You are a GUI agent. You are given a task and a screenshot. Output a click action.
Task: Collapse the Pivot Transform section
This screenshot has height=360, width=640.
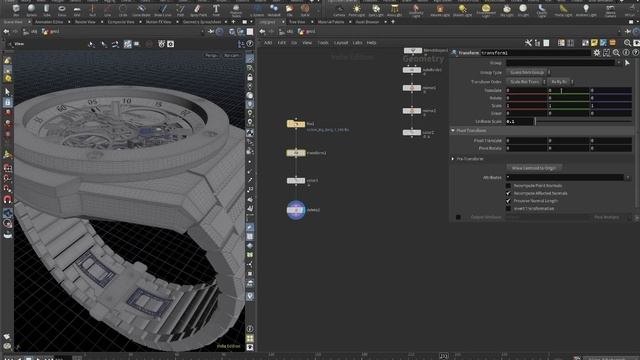(453, 131)
